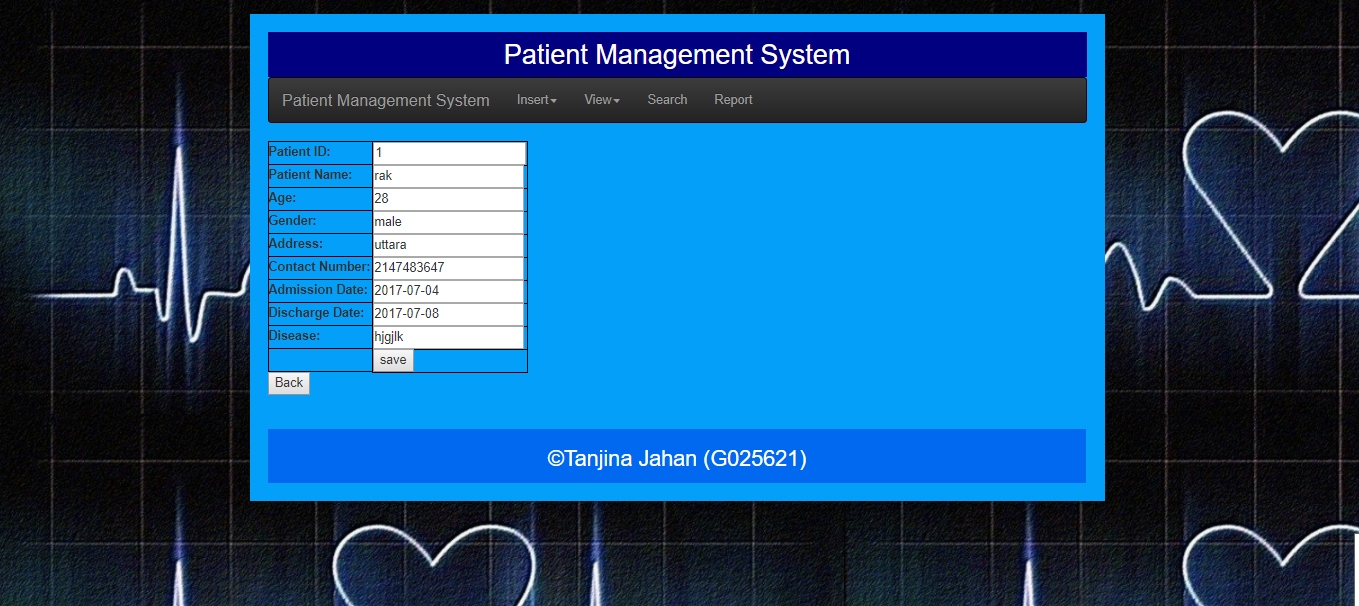This screenshot has width=1359, height=606.
Task: Select the Contact Number field
Action: (x=448, y=268)
